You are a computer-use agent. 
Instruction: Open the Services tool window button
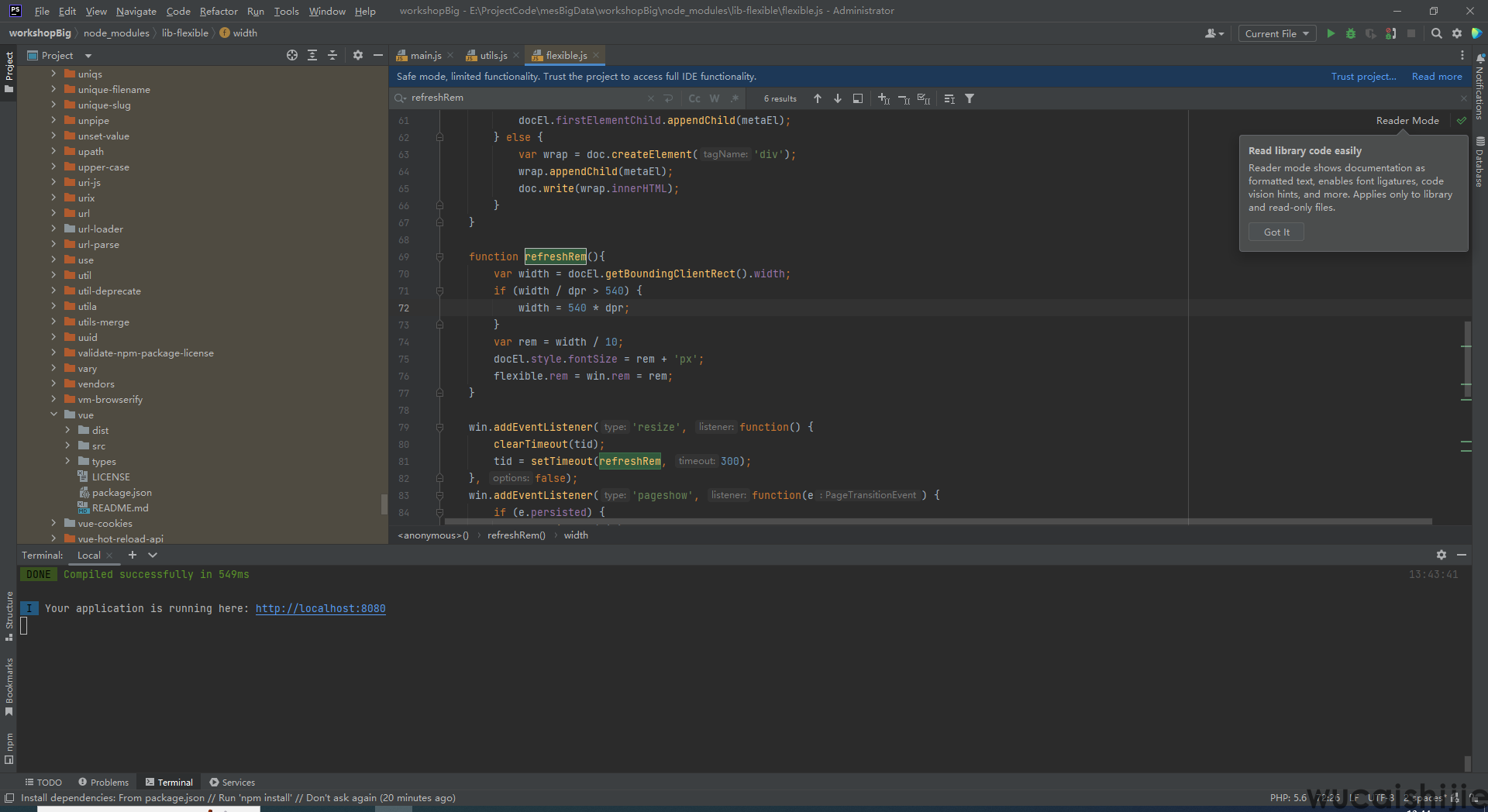[x=232, y=782]
